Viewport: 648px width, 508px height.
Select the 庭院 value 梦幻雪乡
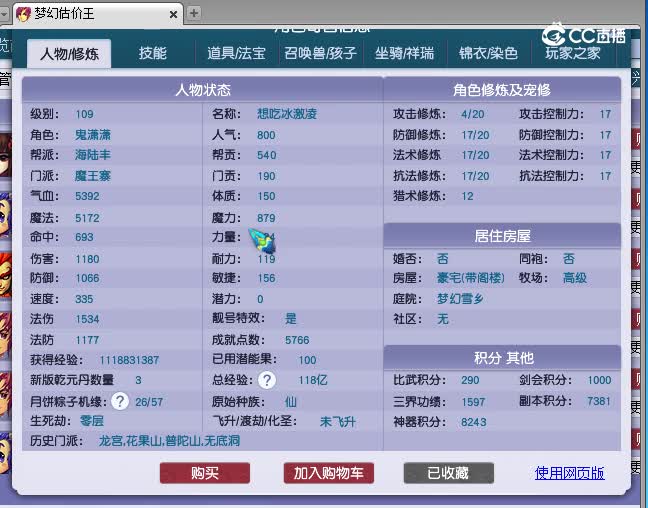pyautogui.click(x=460, y=298)
